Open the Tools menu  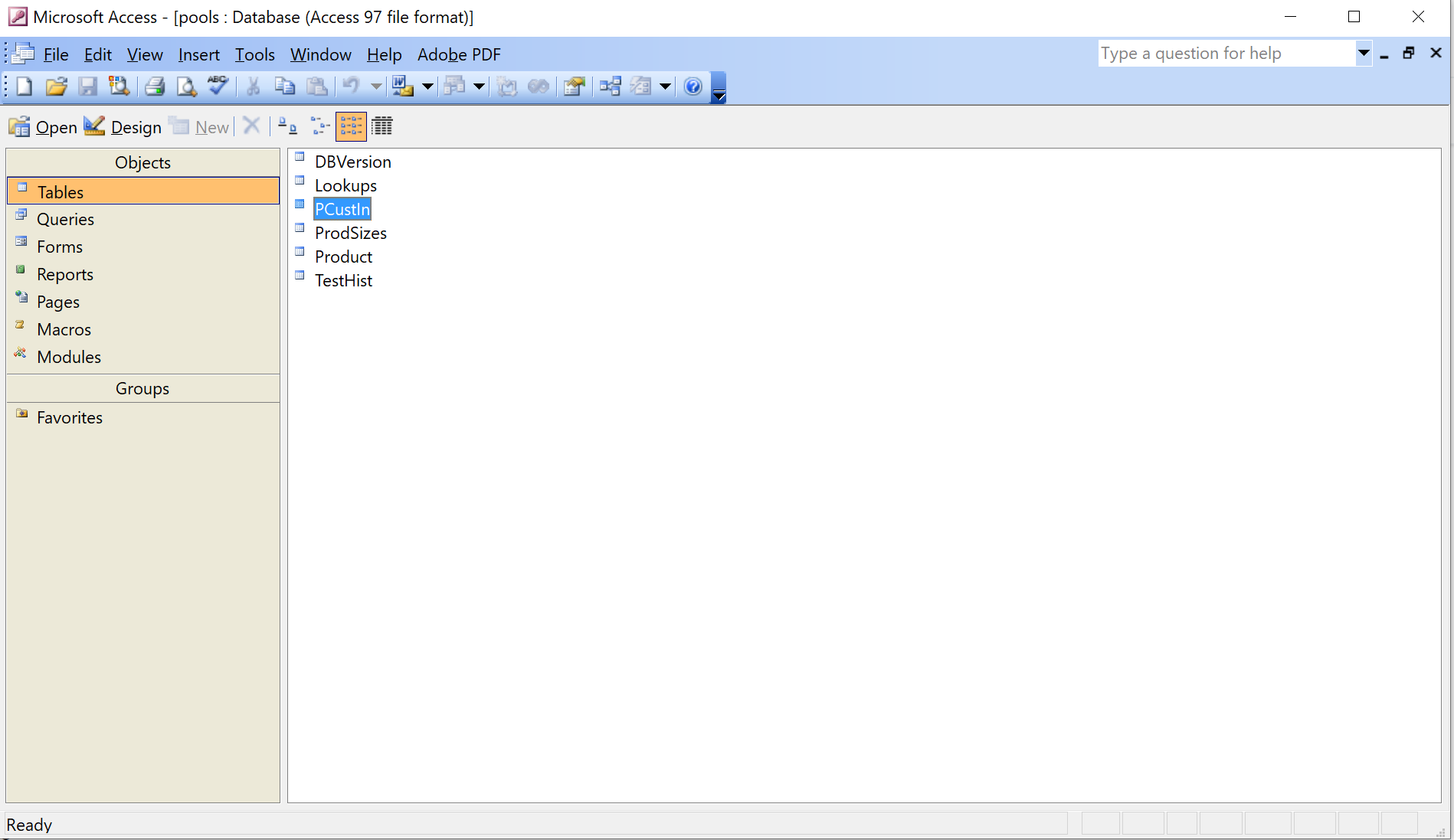click(255, 54)
